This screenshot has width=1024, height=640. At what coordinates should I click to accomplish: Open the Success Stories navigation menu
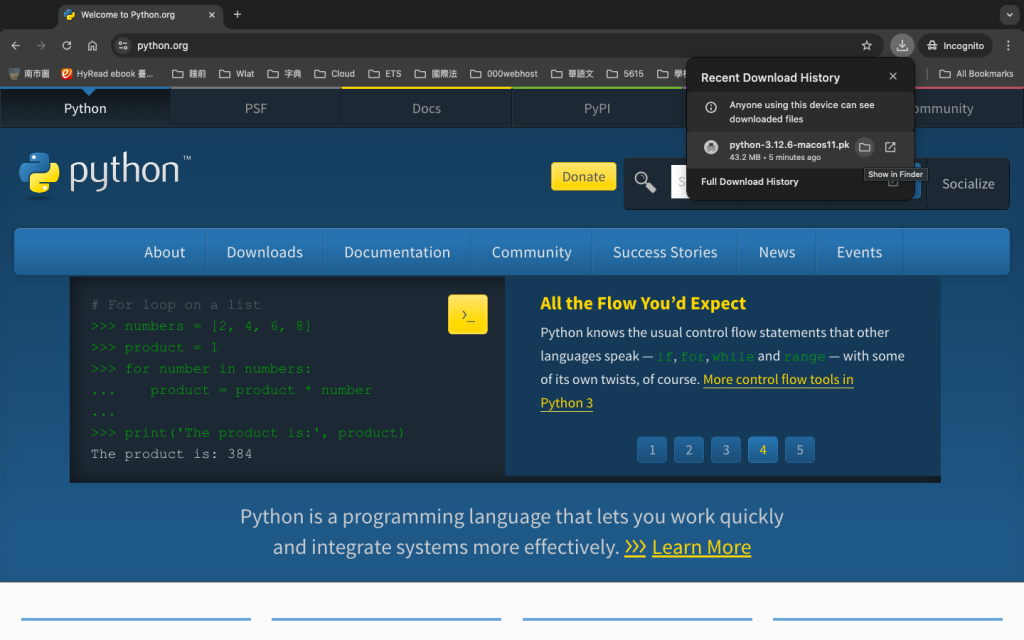tap(665, 252)
